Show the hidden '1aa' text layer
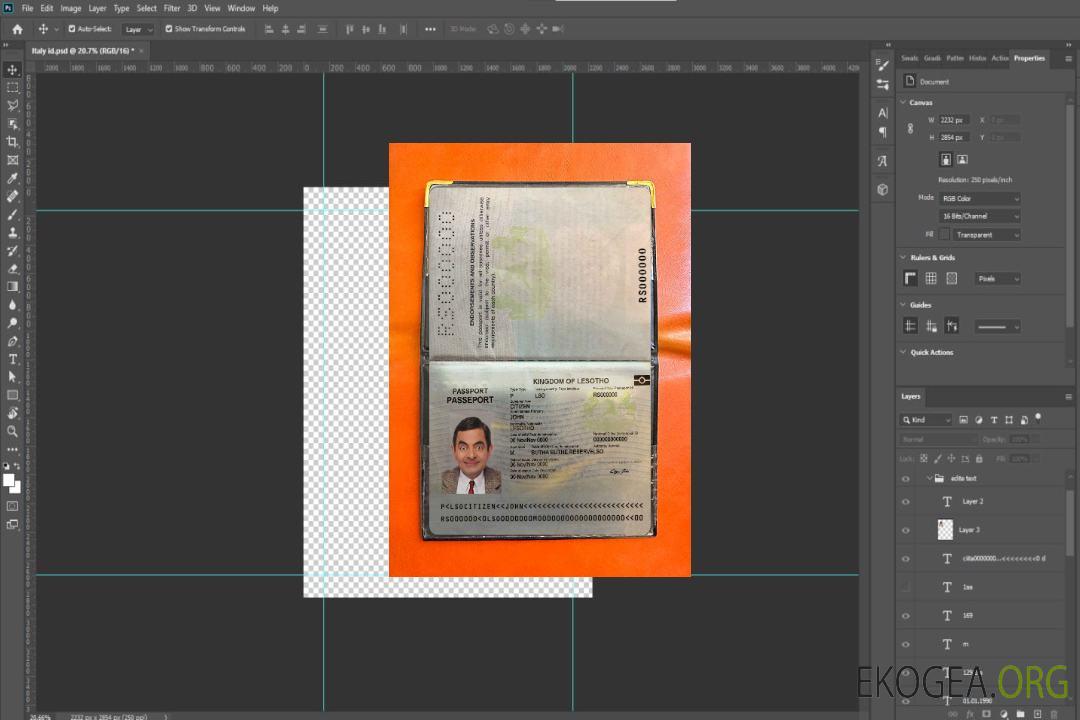Screen dimensions: 1080x720 point(906,587)
